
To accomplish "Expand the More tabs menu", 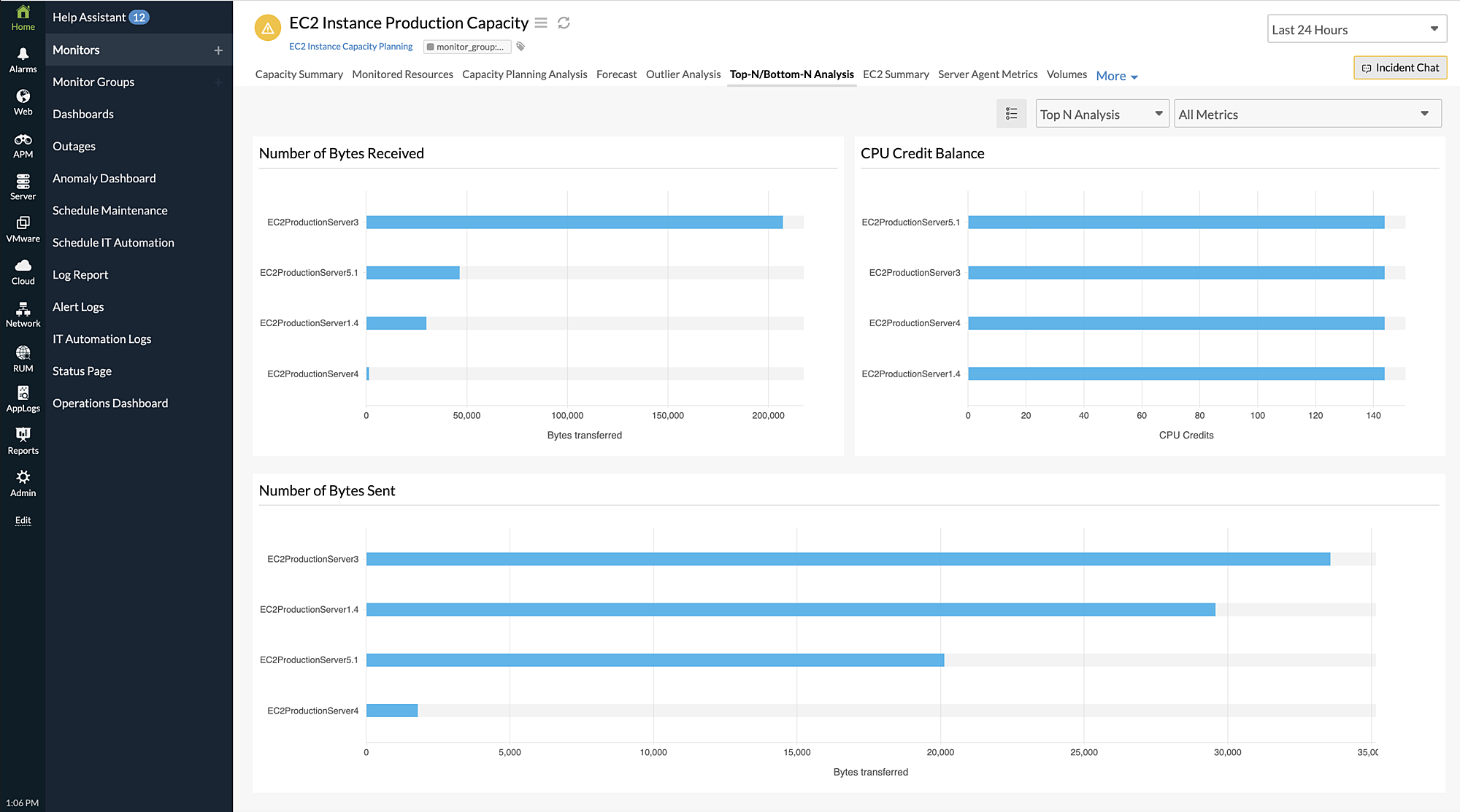I will click(x=1117, y=76).
